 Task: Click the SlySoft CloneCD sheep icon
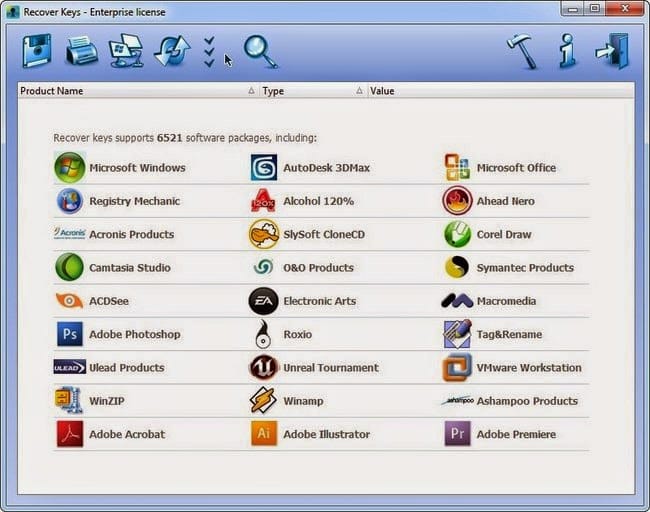point(264,234)
